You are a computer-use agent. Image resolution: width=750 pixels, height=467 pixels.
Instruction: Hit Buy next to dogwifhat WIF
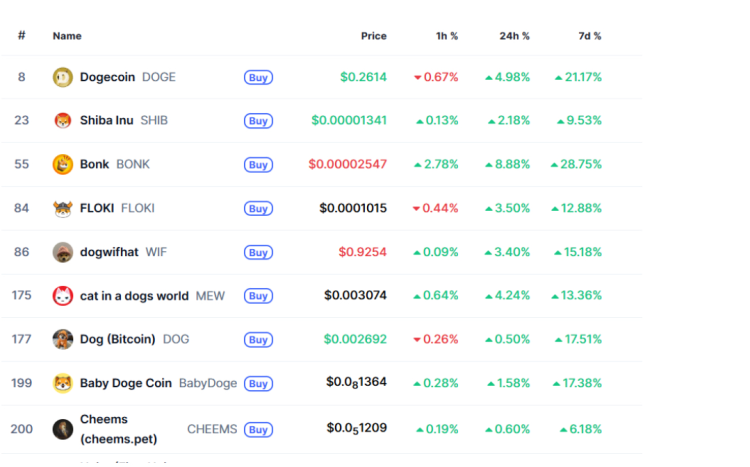click(258, 252)
